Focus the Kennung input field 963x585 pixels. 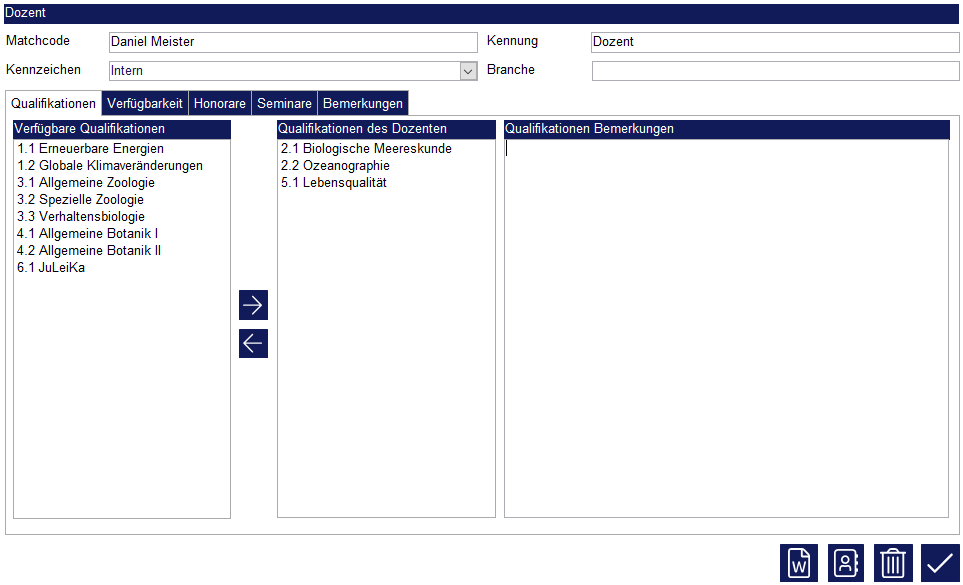[x=775, y=42]
